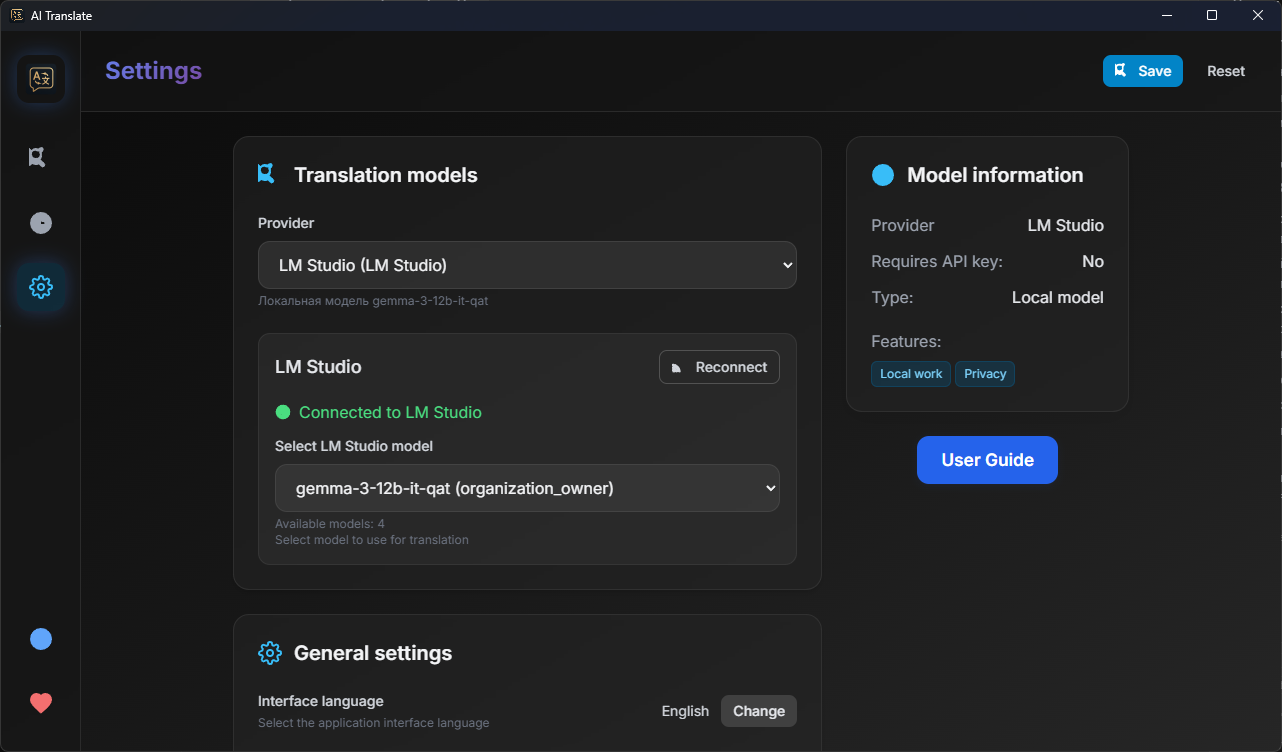This screenshot has height=752, width=1282.
Task: Click the Requires API key label
Action: tap(937, 261)
